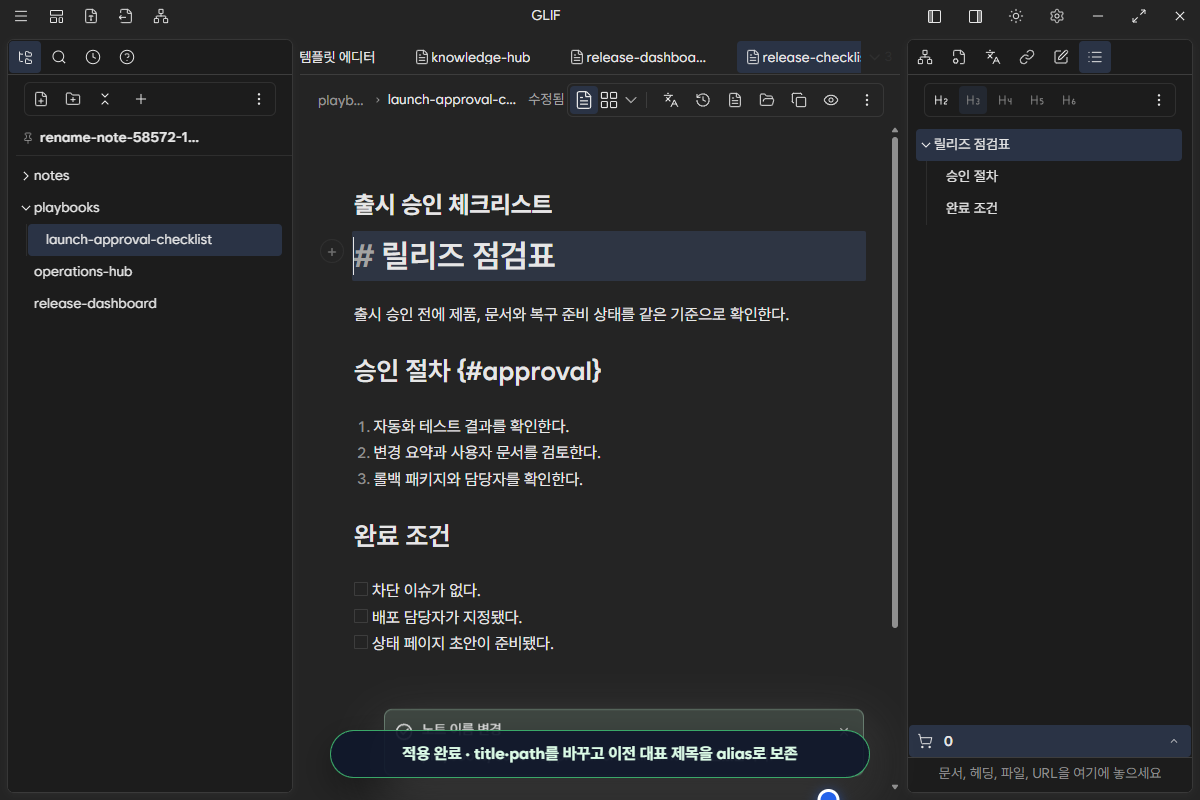Image resolution: width=1200 pixels, height=800 pixels.
Task: Open version history icon in editor toolbar
Action: click(x=703, y=100)
